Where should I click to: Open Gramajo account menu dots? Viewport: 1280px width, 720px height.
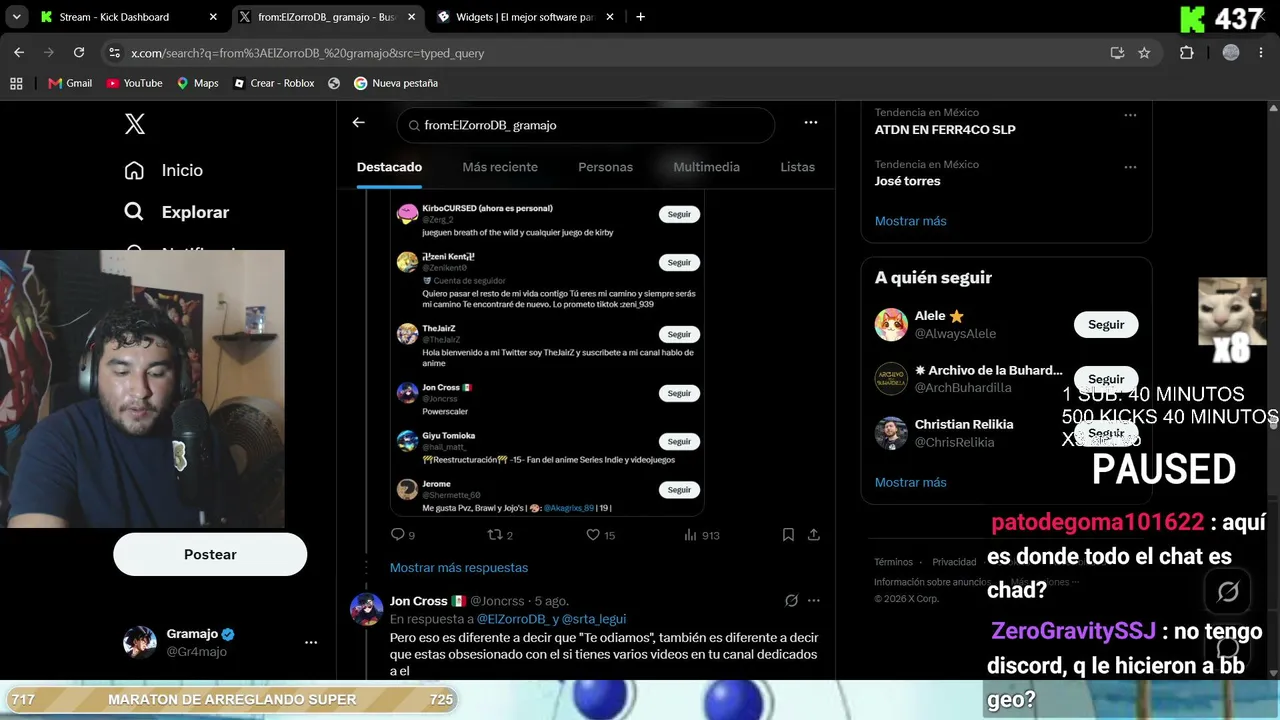point(311,643)
